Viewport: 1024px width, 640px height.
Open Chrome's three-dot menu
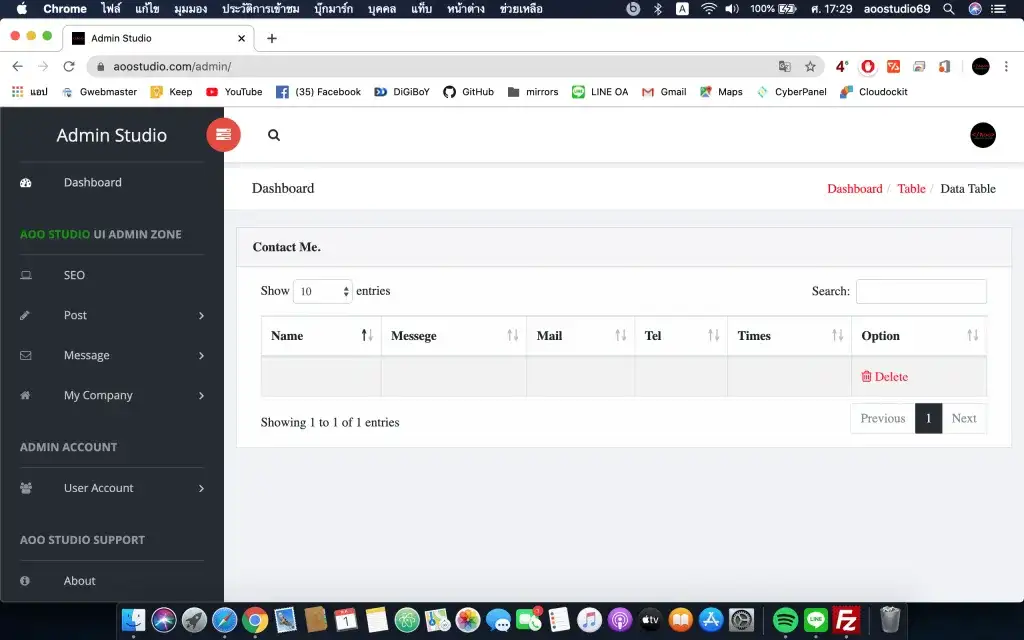coord(1006,67)
